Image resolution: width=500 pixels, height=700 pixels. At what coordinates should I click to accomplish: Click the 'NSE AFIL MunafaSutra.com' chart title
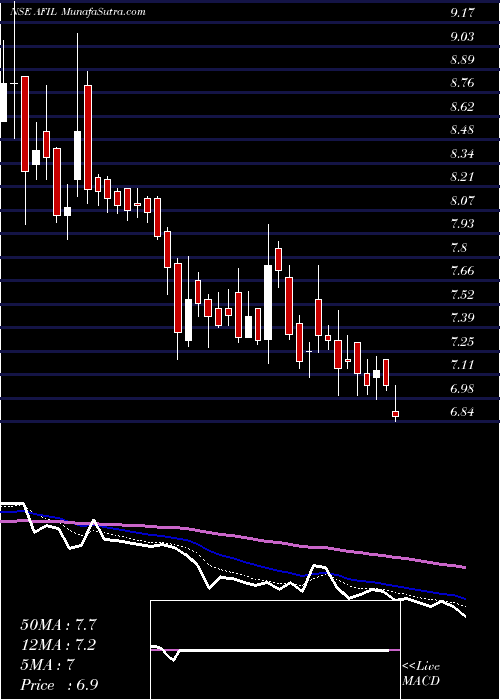click(78, 12)
